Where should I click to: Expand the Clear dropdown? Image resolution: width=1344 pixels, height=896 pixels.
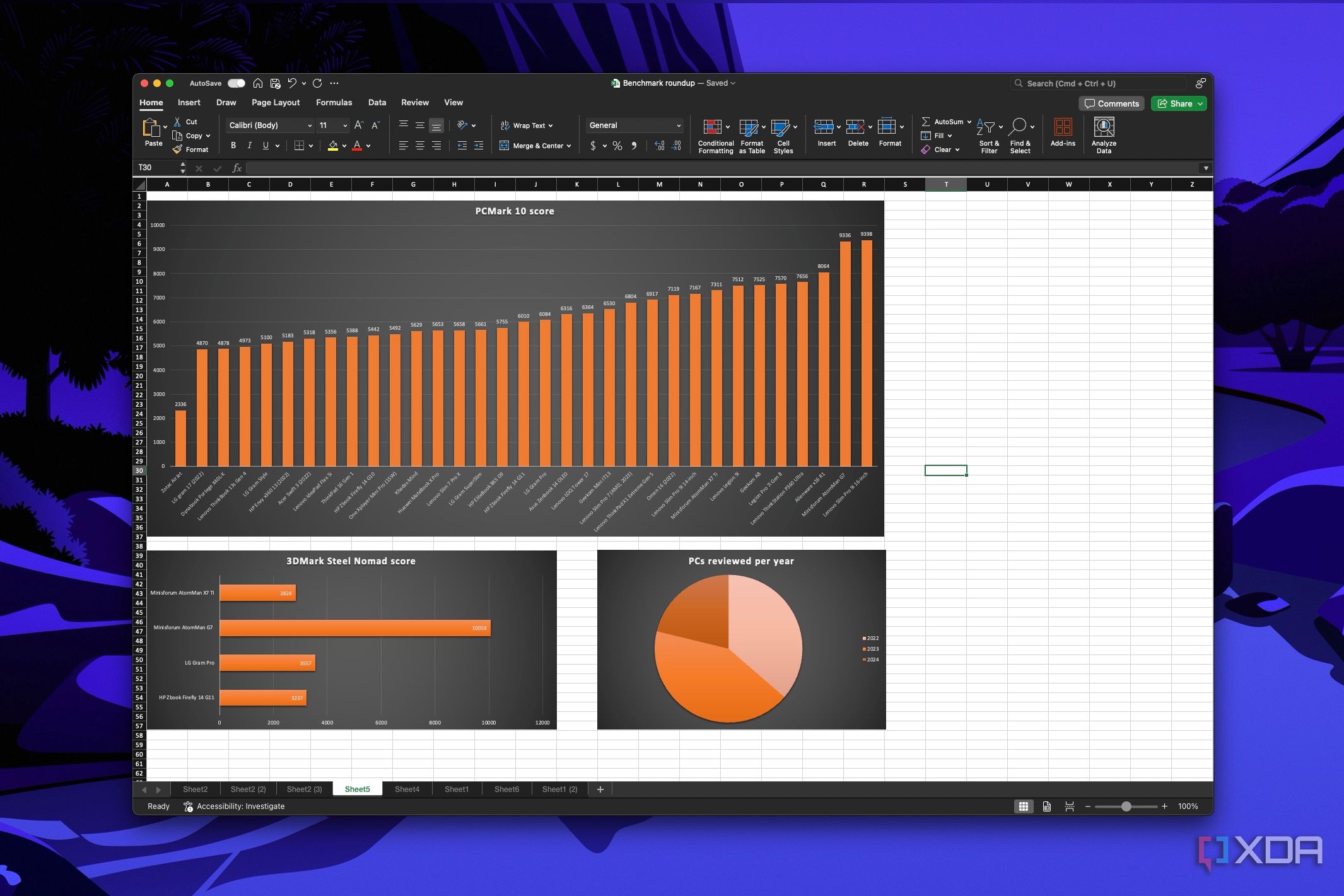pyautogui.click(x=957, y=149)
